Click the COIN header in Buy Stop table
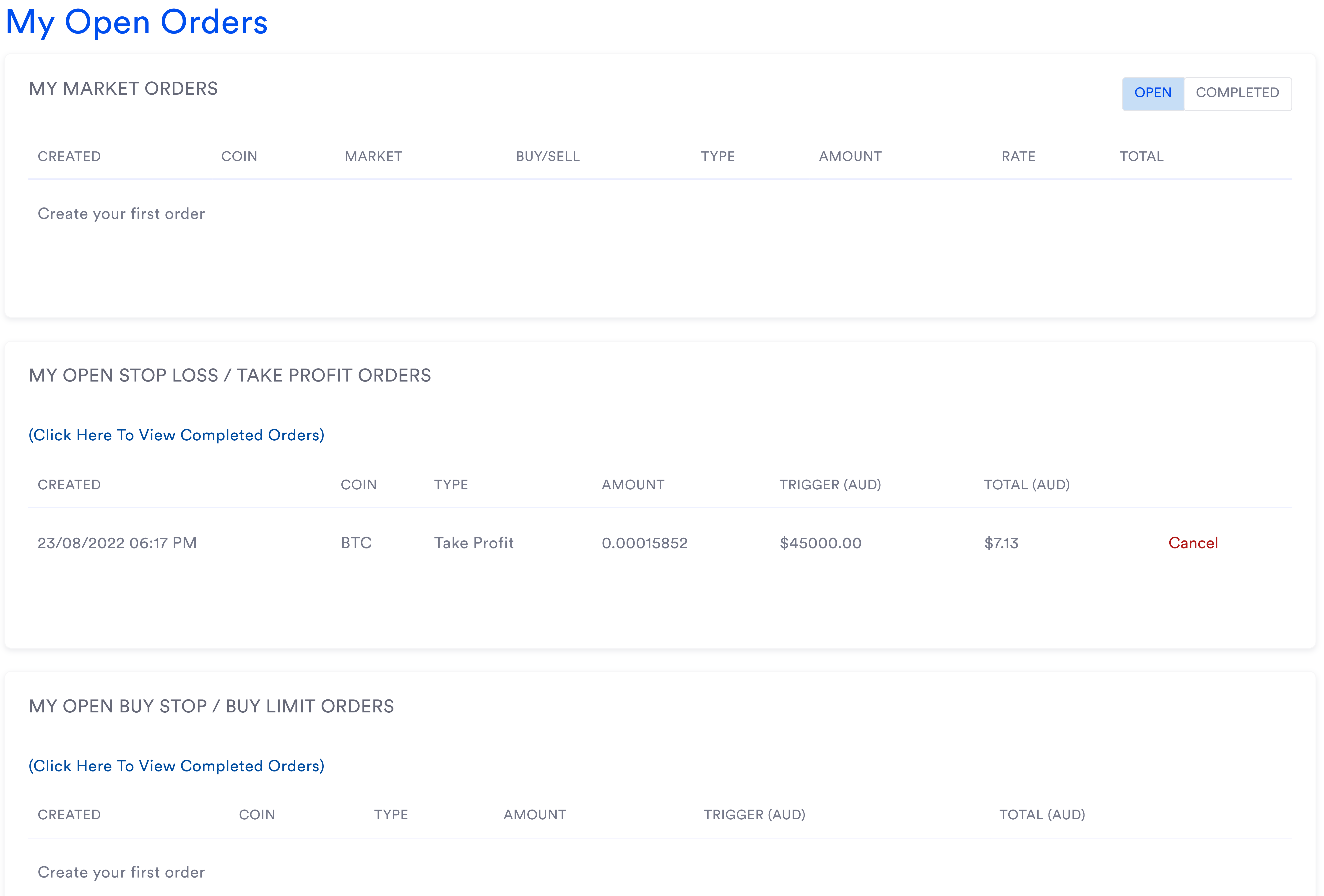Screen dimensions: 1324x896 click(257, 815)
